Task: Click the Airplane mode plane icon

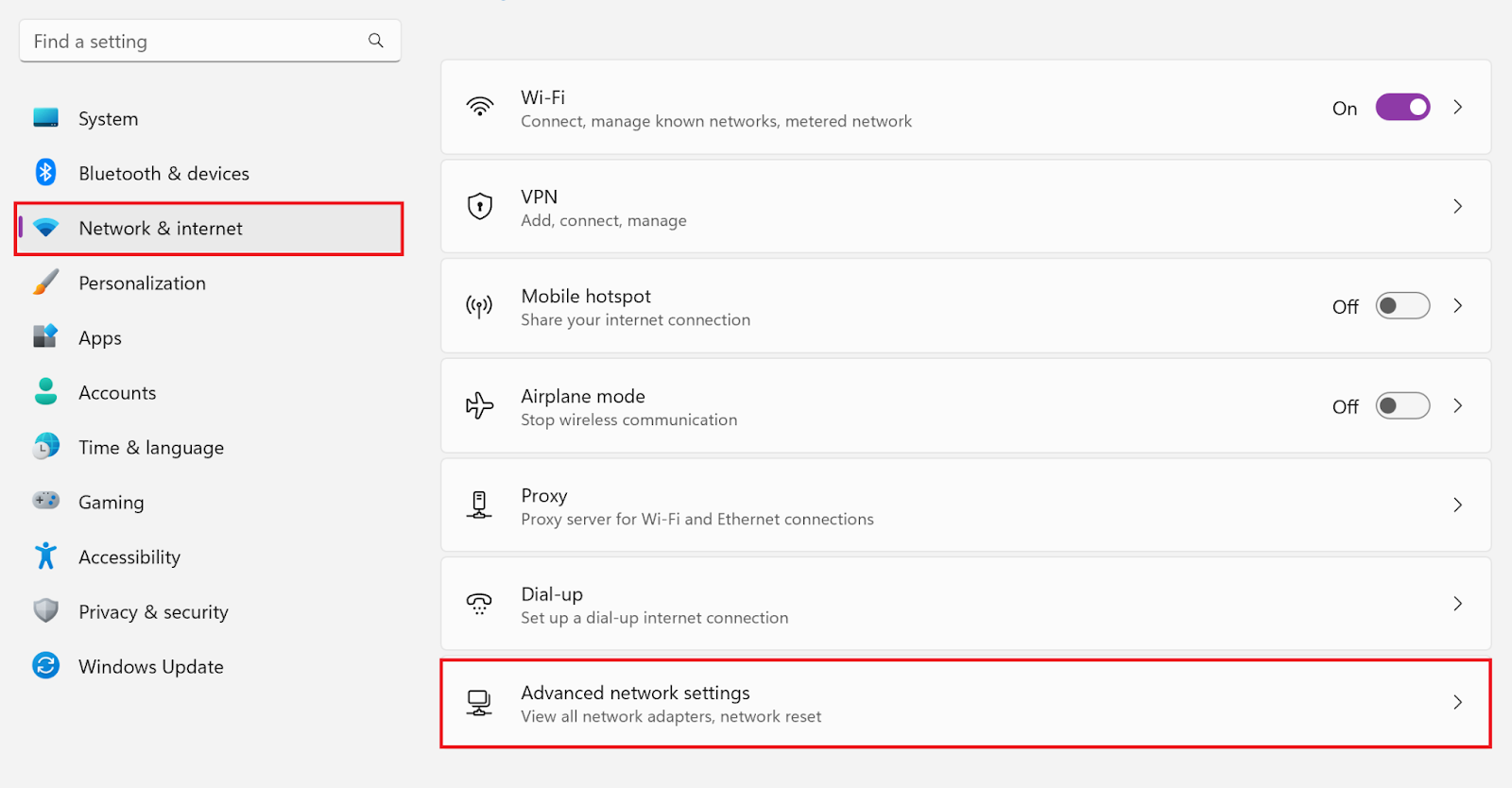Action: 480,406
